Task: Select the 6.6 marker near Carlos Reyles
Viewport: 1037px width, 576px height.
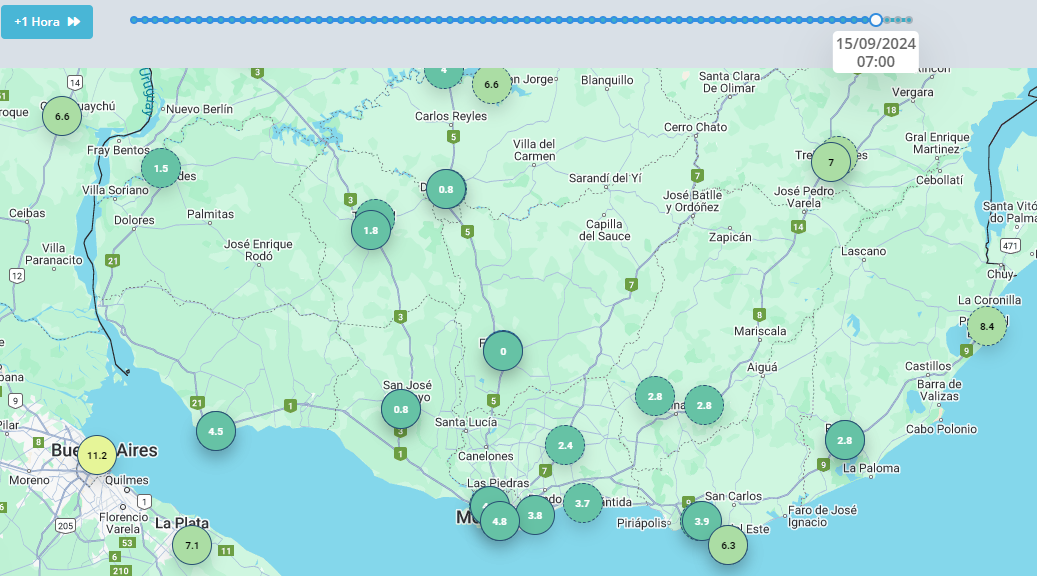Action: (491, 85)
